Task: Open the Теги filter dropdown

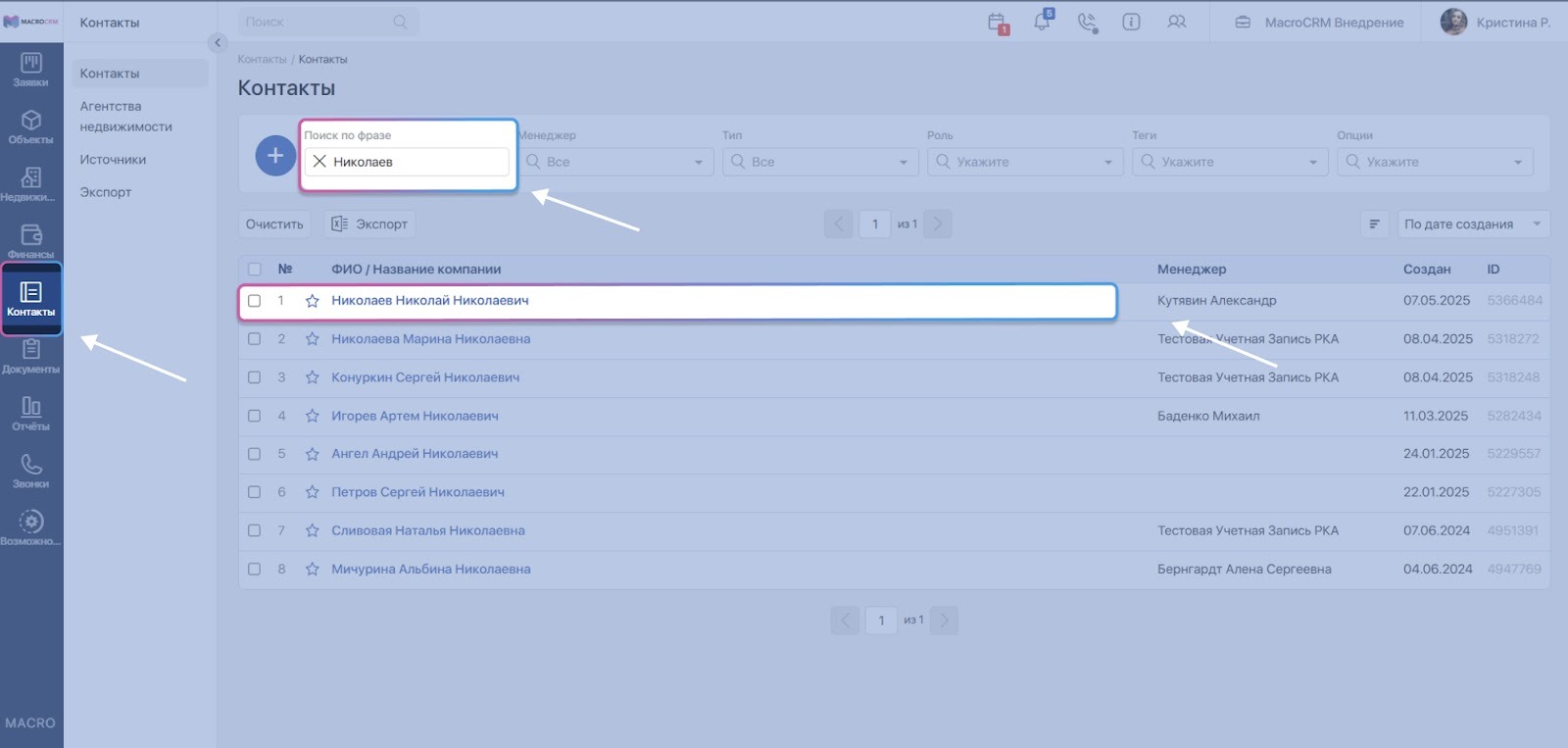Action: click(1230, 162)
